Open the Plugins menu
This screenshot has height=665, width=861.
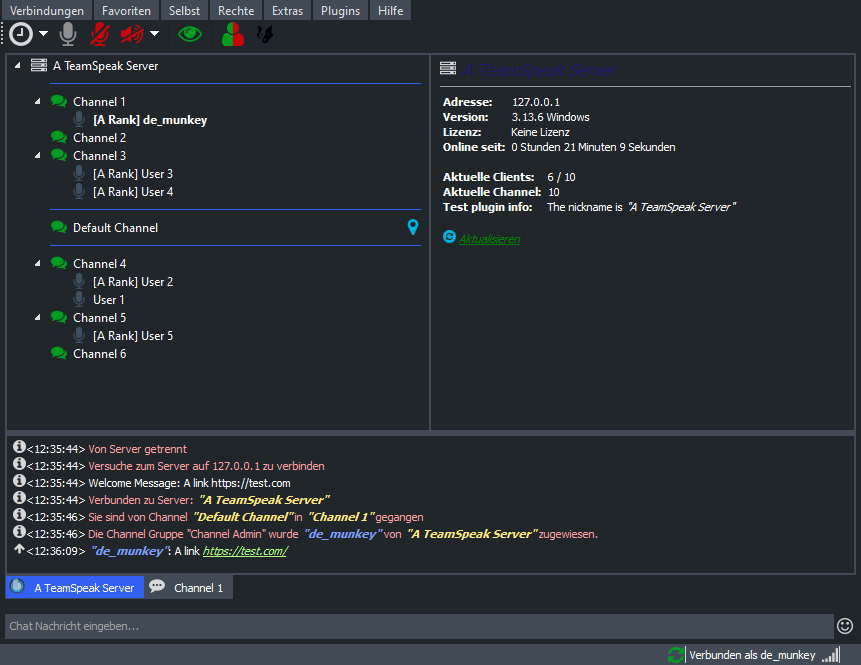click(x=340, y=10)
